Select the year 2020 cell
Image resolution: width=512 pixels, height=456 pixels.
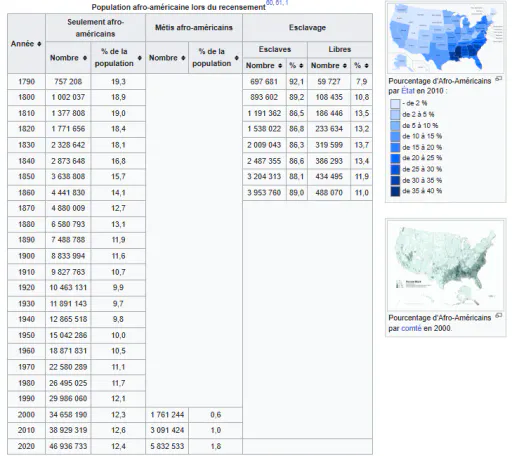click(26, 446)
